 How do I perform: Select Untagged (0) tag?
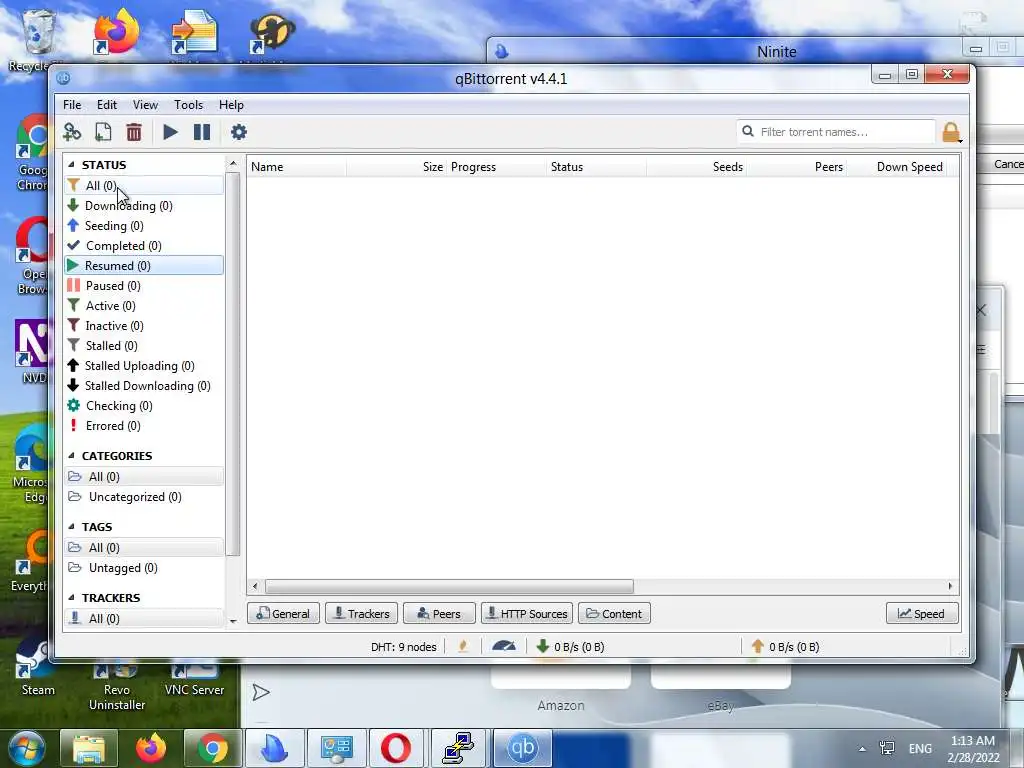[144, 568]
